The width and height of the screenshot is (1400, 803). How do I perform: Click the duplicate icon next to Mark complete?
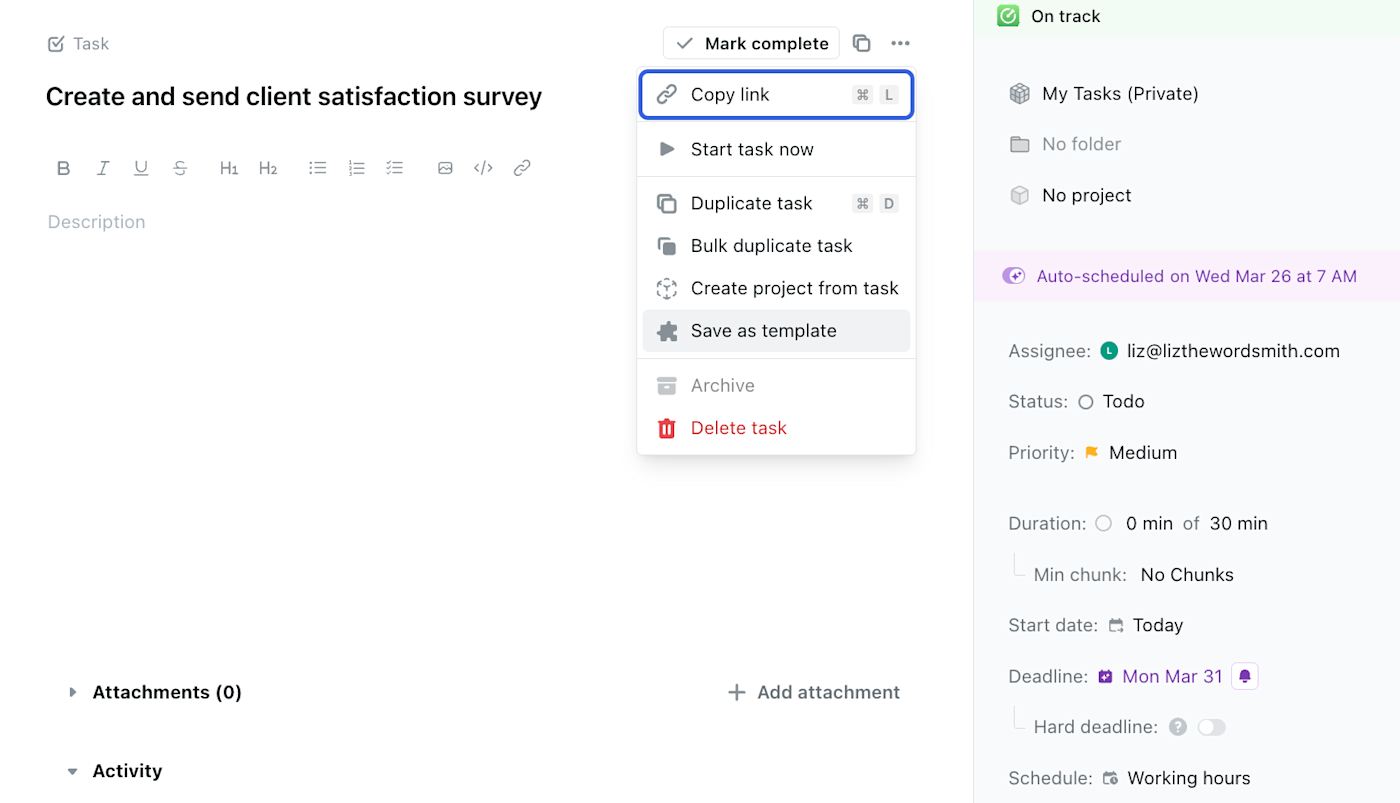point(861,43)
